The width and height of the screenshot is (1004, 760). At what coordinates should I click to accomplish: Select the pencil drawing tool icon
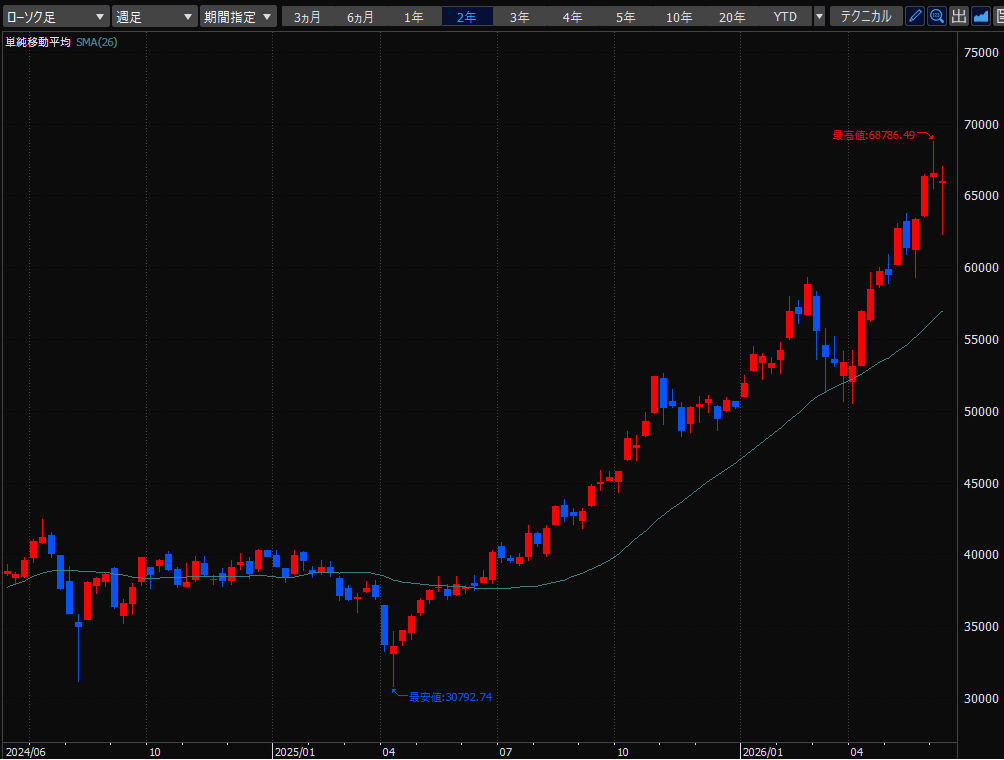915,16
